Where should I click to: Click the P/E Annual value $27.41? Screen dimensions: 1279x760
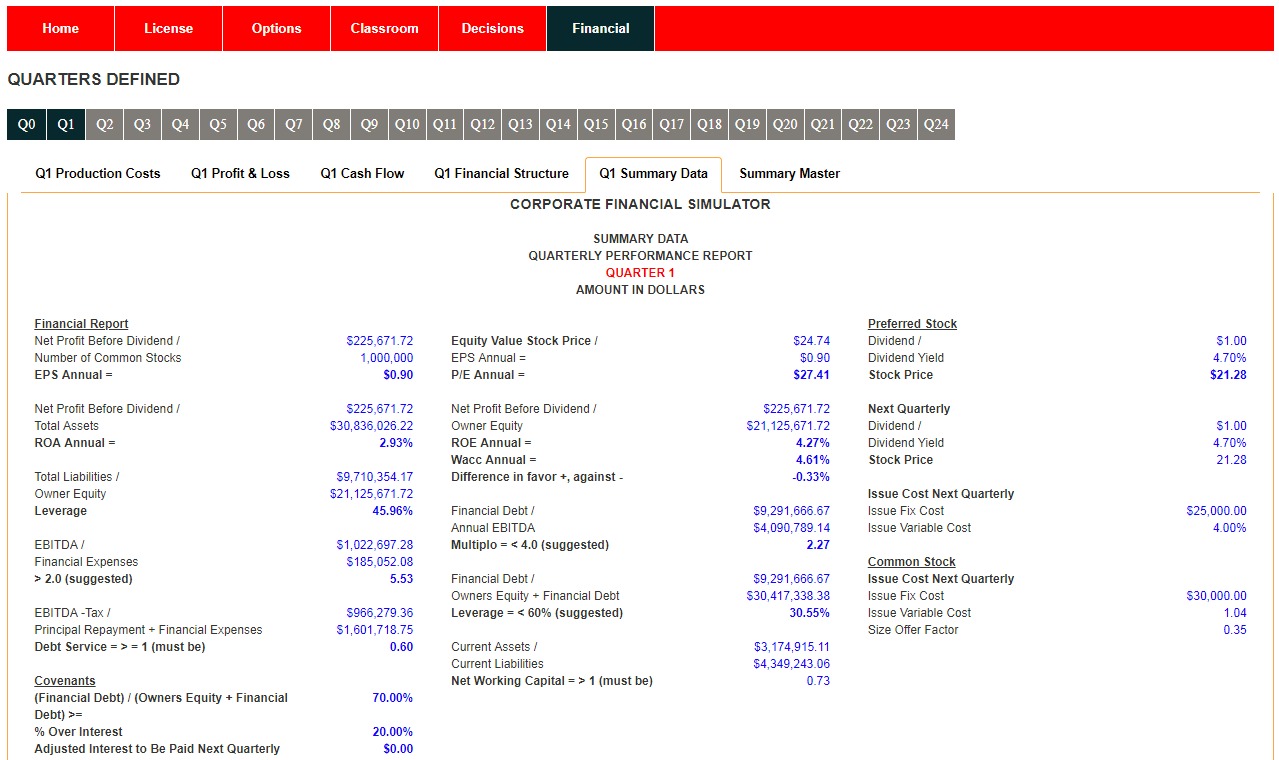pyautogui.click(x=811, y=375)
